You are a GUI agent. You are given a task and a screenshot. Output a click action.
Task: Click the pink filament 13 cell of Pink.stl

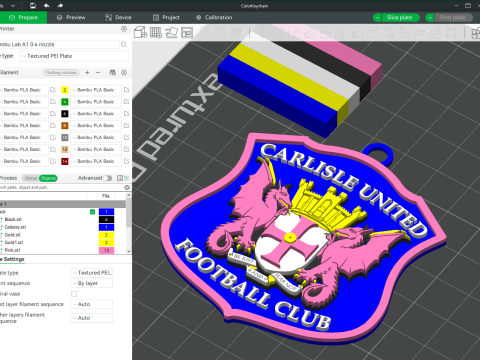(106, 250)
